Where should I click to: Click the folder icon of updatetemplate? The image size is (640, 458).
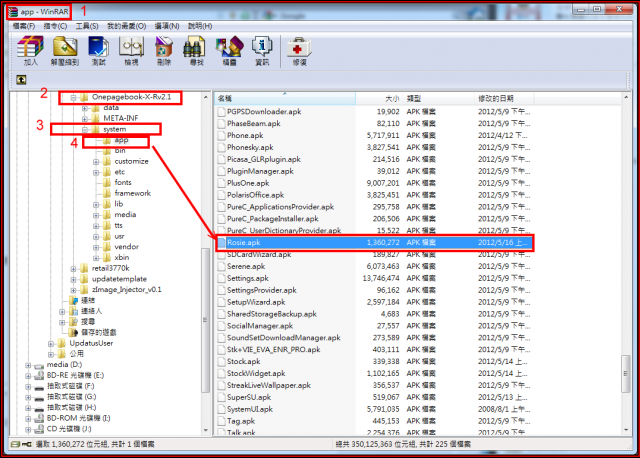tap(84, 279)
